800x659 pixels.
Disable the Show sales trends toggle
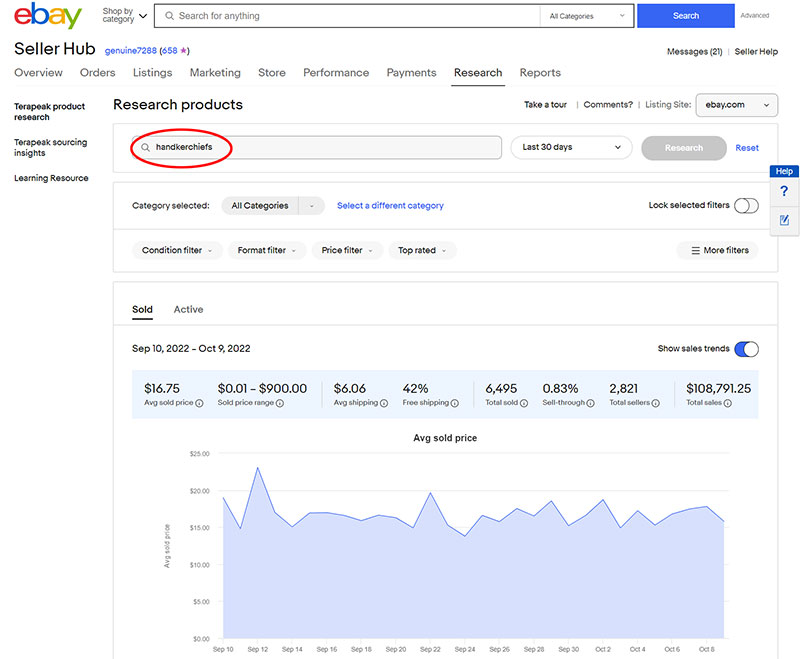tap(746, 349)
